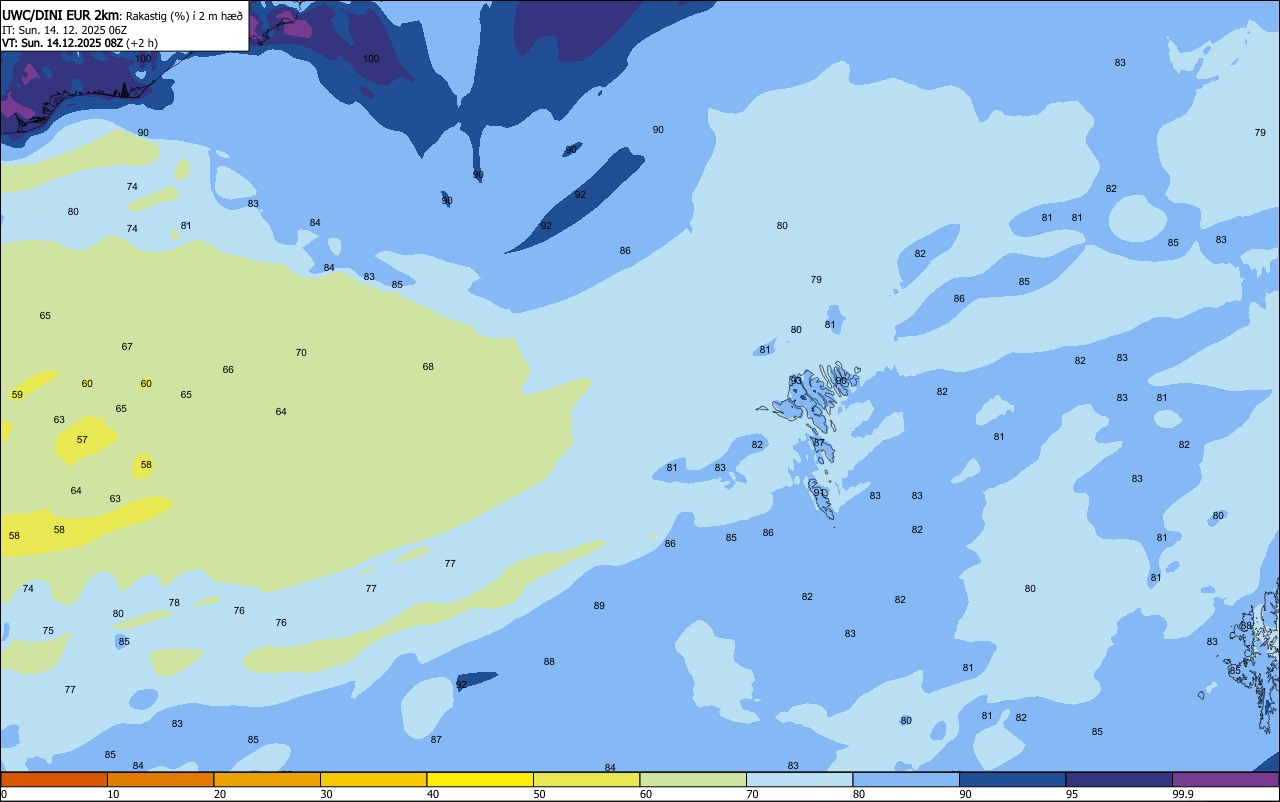Select the pale yellow 50–60 legend swatch

[x=586, y=779]
